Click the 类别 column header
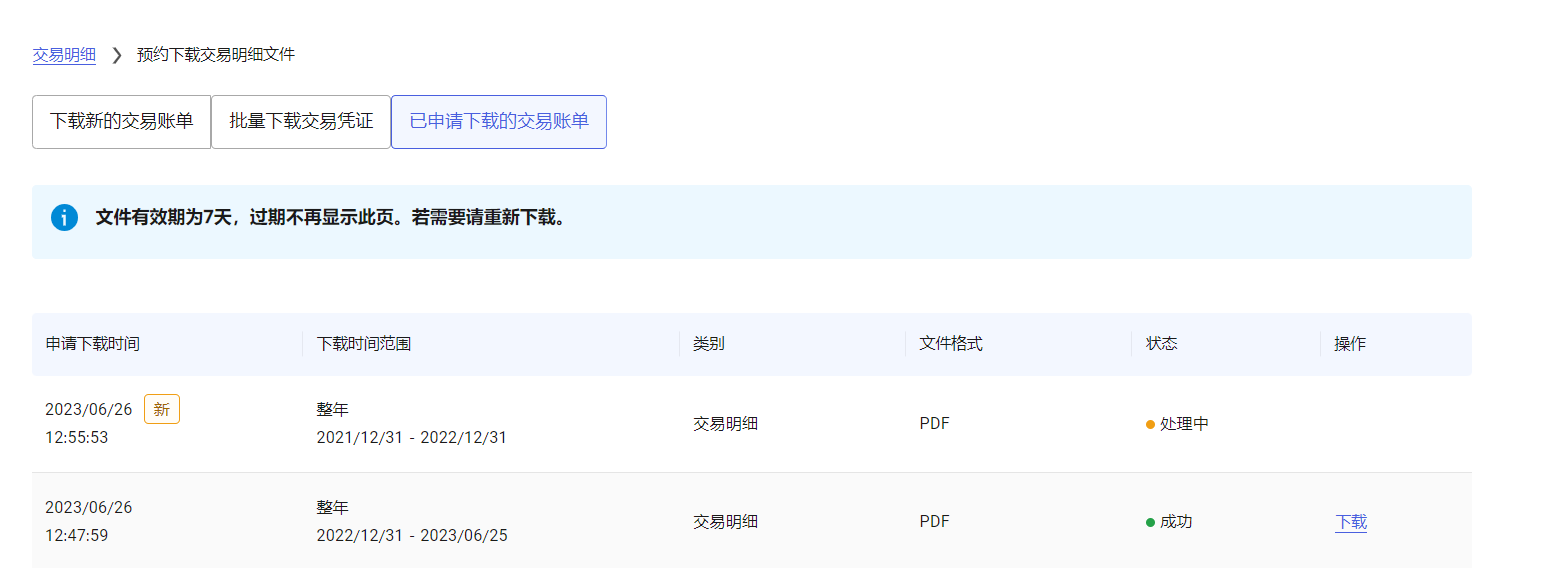Screen dimensions: 1566x568 tap(708, 344)
